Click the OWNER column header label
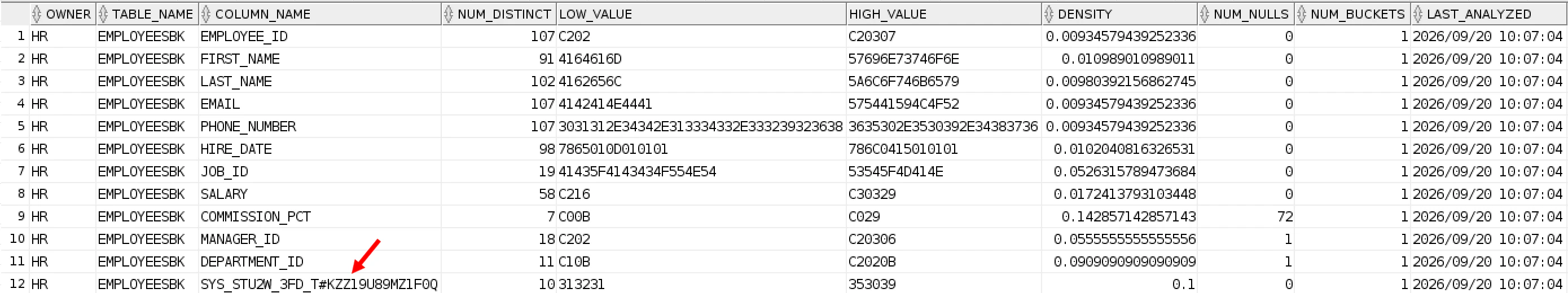 pyautogui.click(x=68, y=14)
